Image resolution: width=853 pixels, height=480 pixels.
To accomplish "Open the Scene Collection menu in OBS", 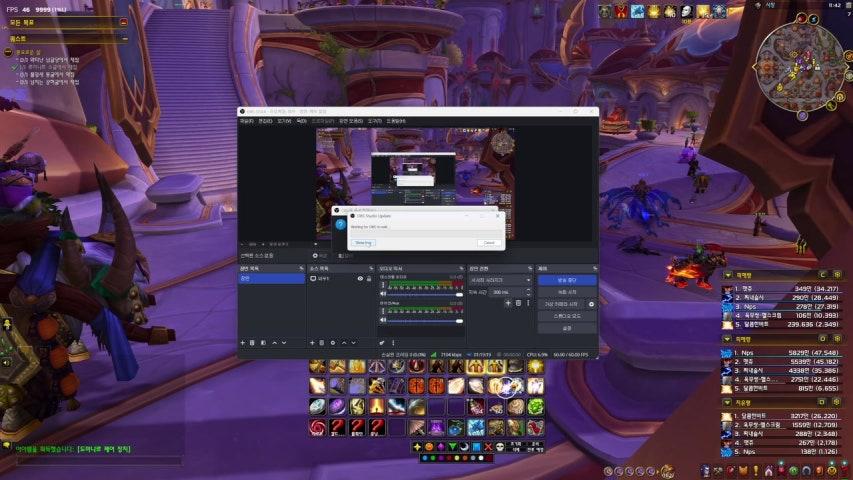I will (x=351, y=121).
